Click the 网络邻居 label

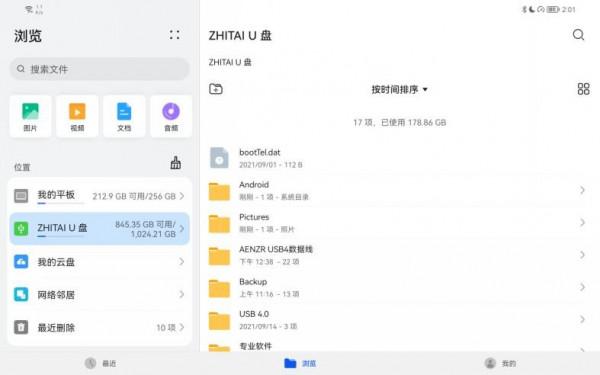[x=56, y=295]
